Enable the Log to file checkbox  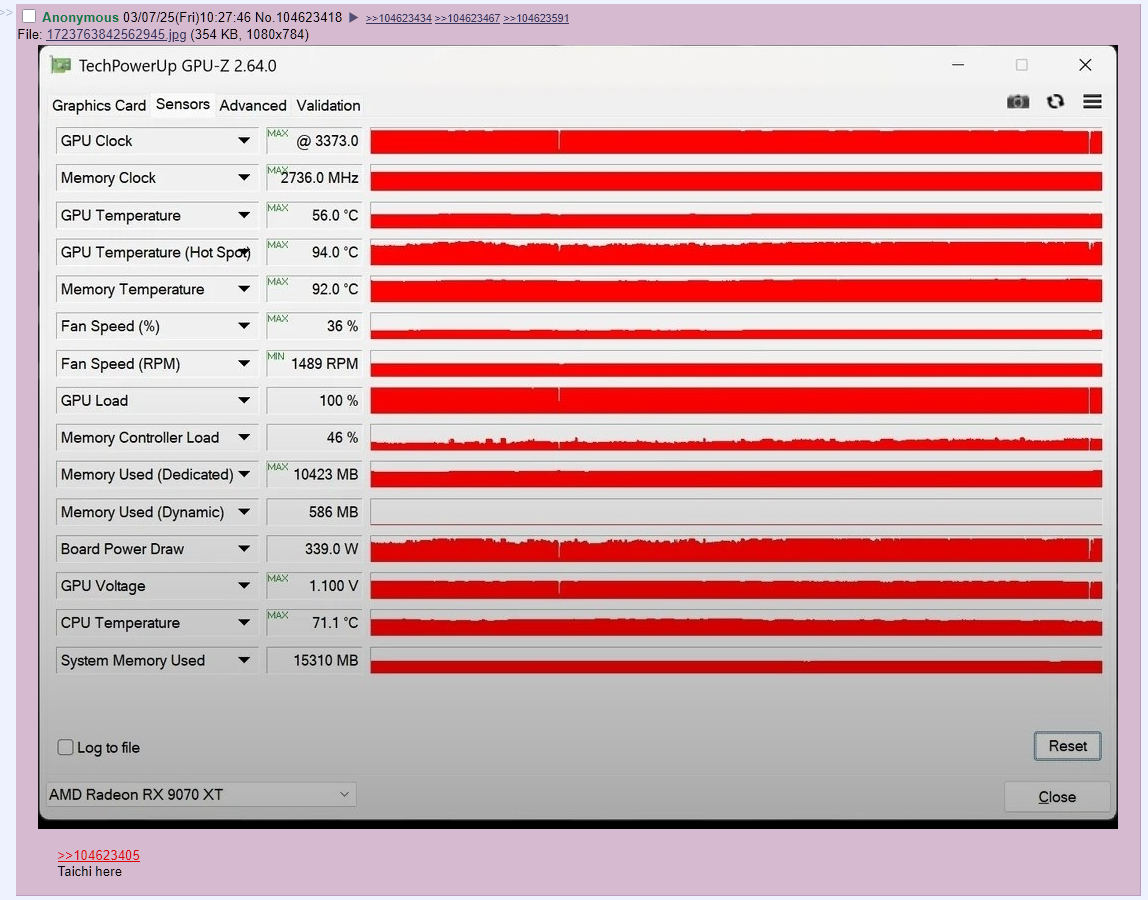(65, 747)
